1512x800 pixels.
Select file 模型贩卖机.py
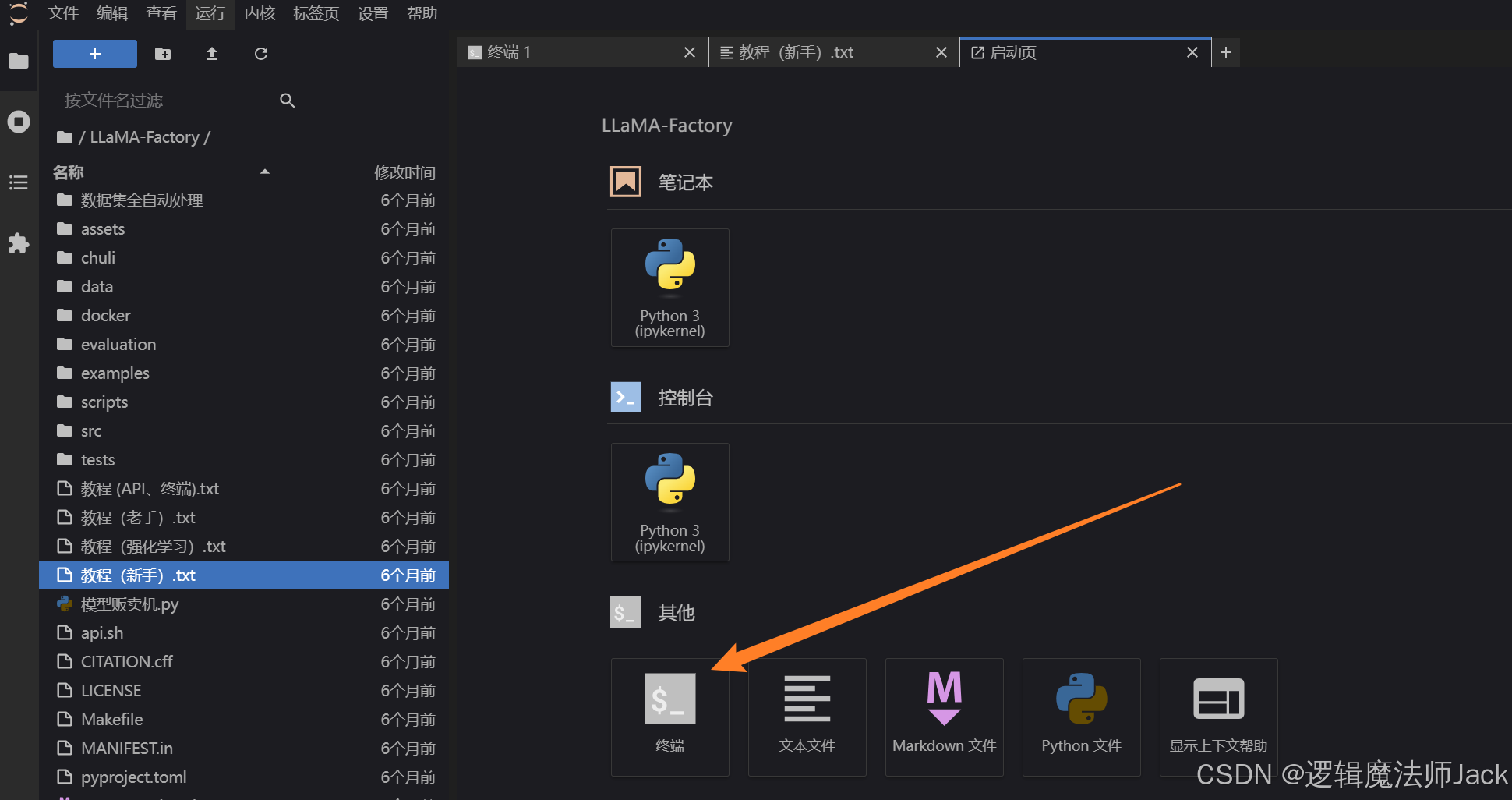tap(244, 604)
